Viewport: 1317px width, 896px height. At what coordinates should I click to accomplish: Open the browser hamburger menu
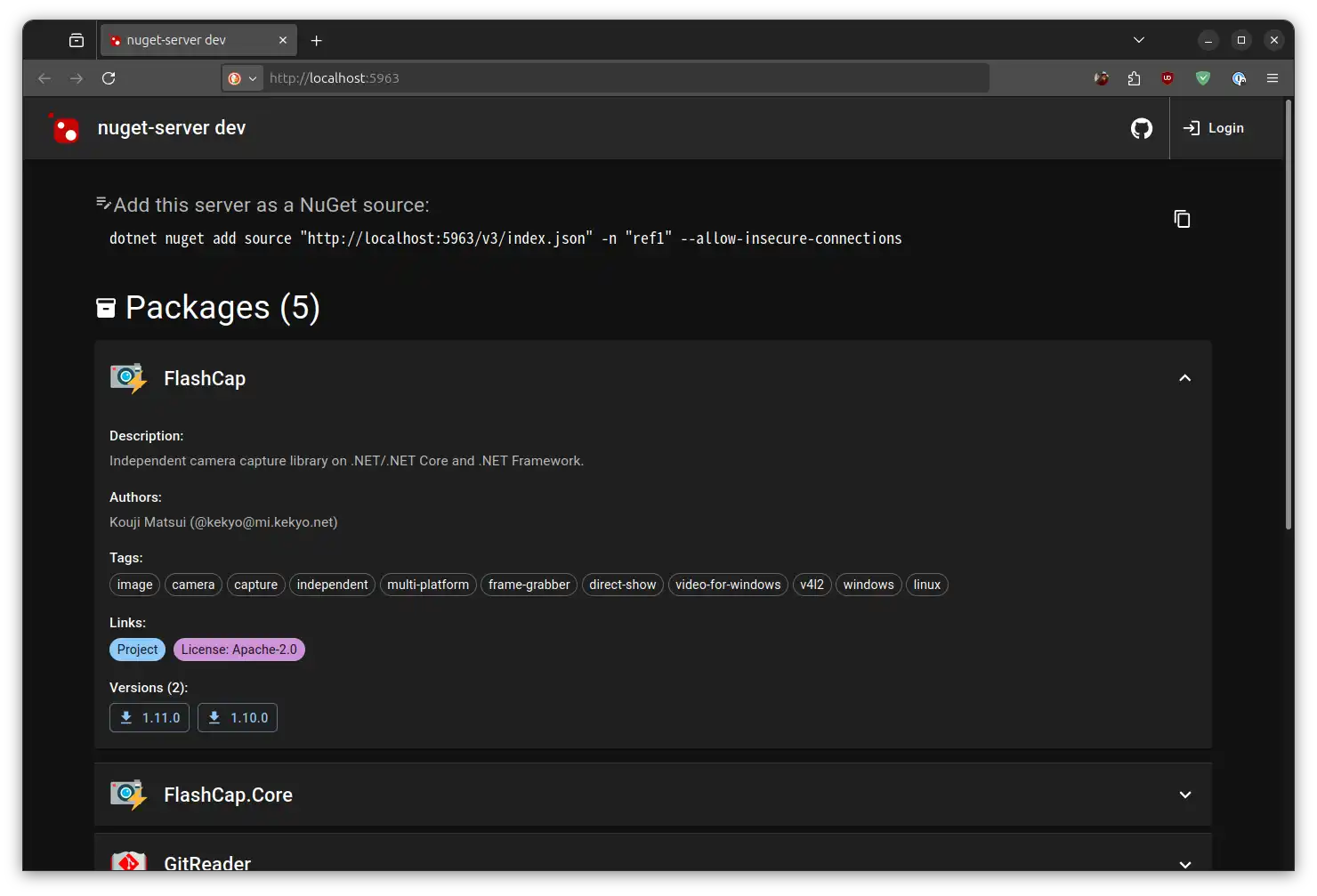pos(1273,78)
